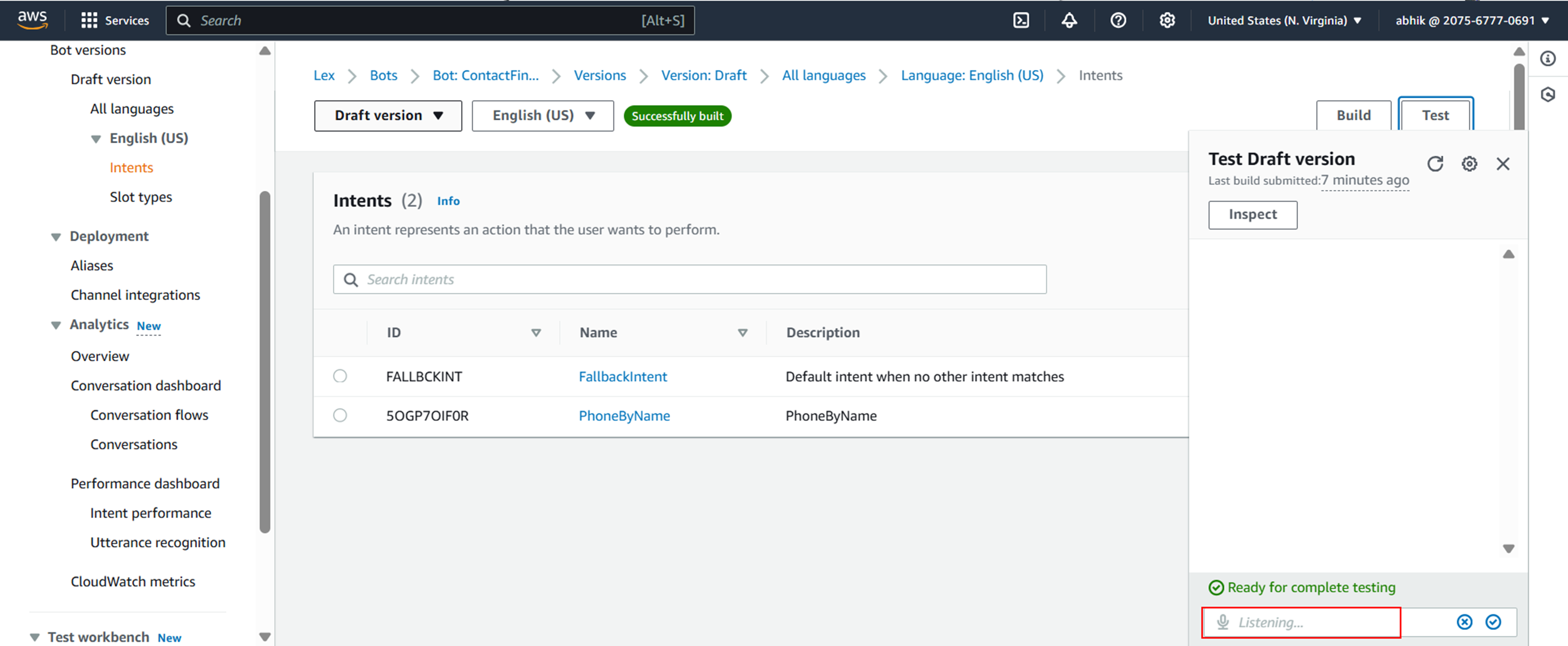
Task: Open the FallbackIntent link
Action: tap(622, 376)
